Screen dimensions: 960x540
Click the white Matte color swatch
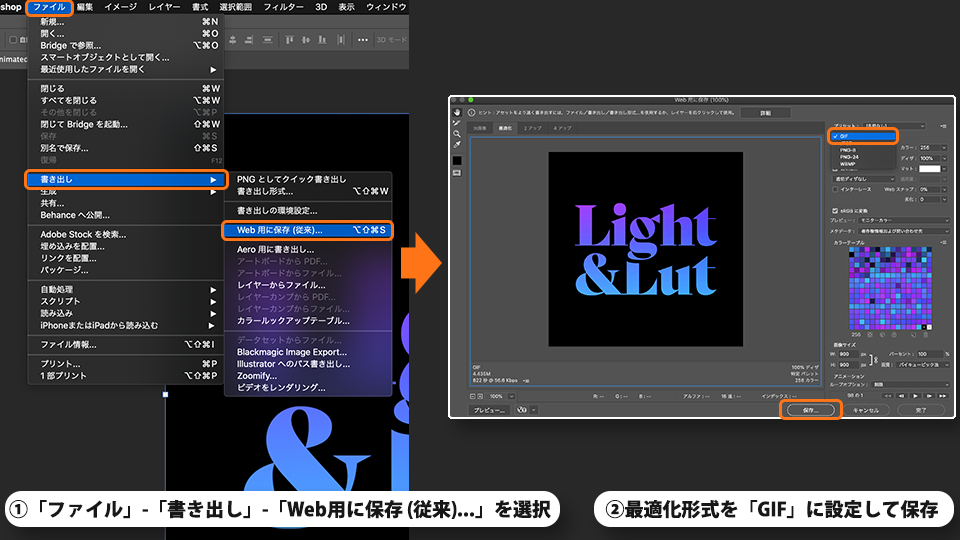click(x=929, y=168)
